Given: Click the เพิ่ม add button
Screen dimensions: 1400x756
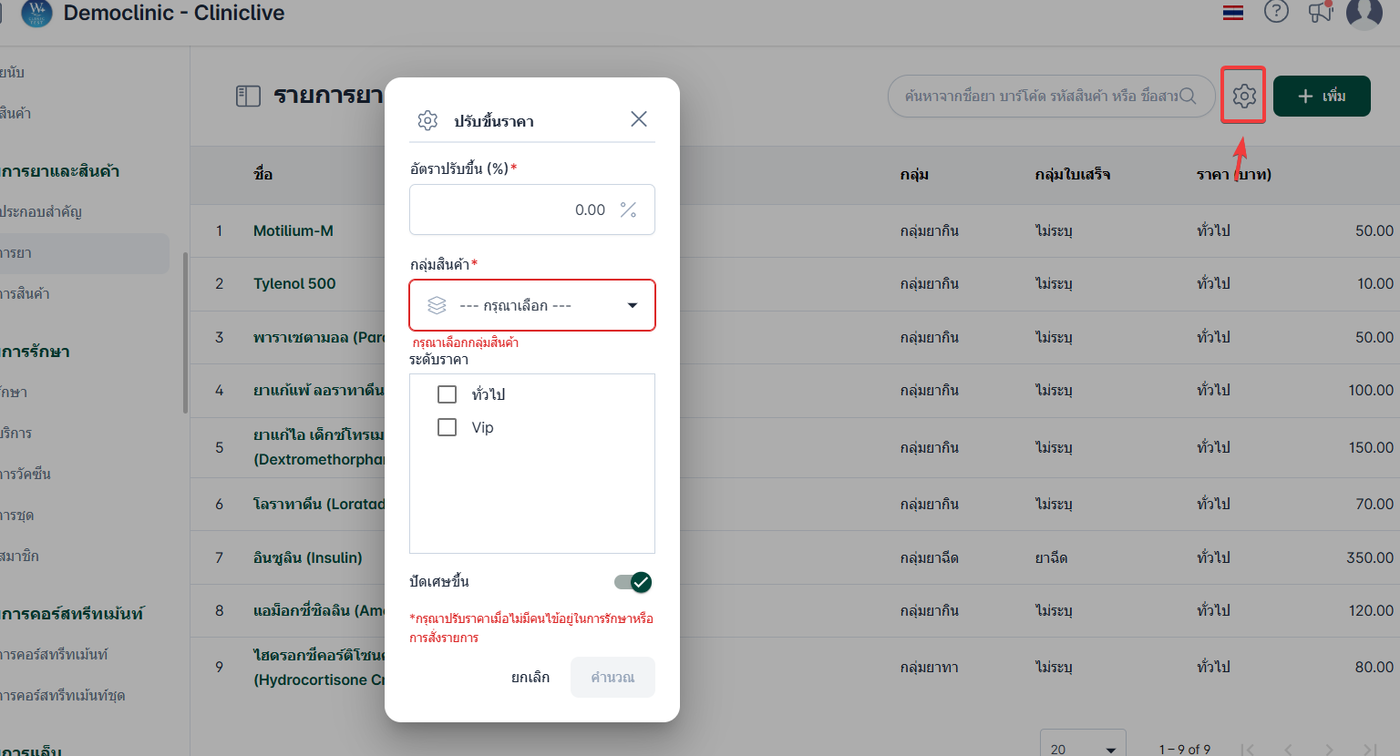Looking at the screenshot, I should click(x=1321, y=96).
